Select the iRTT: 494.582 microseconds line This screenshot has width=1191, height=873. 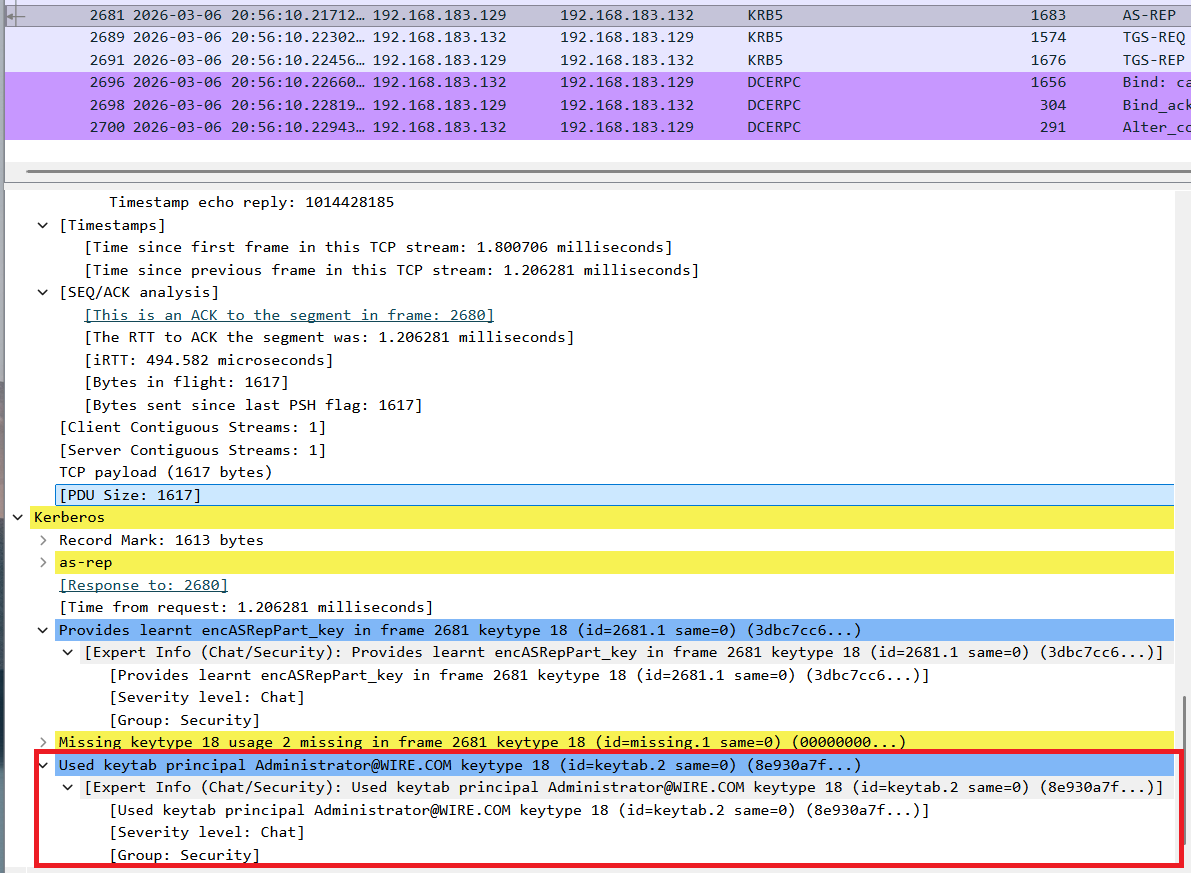tap(209, 360)
